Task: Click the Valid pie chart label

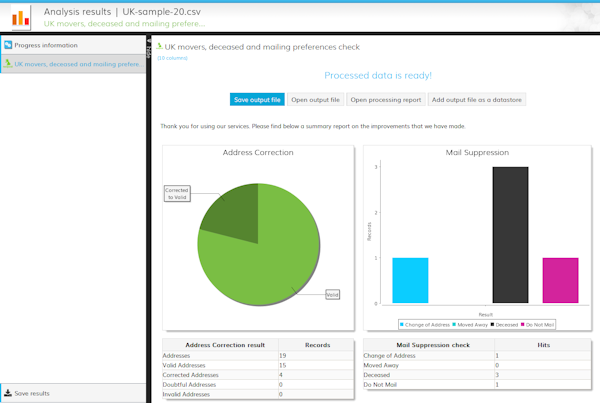Action: tap(332, 295)
